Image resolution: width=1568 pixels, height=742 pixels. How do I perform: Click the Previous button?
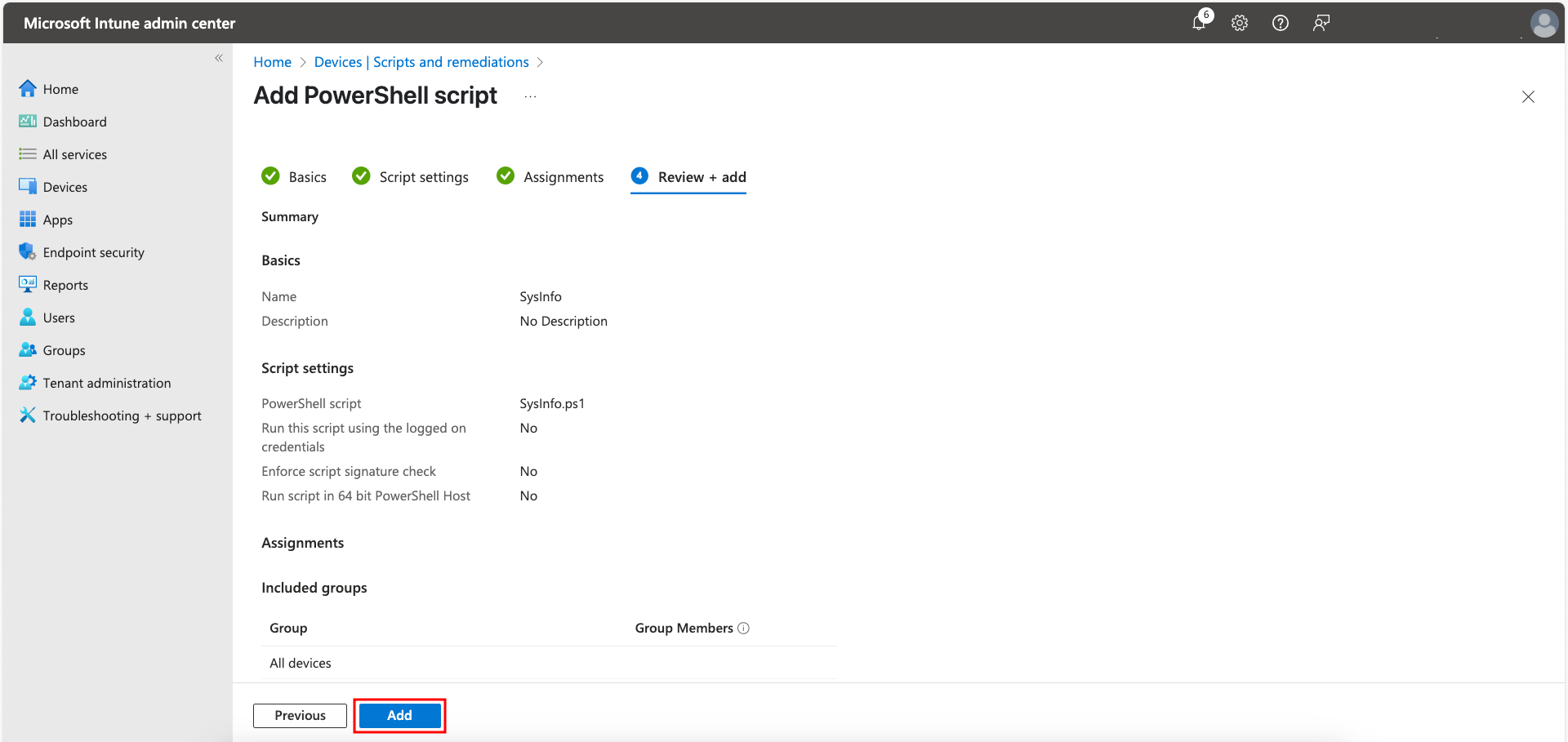(x=300, y=715)
